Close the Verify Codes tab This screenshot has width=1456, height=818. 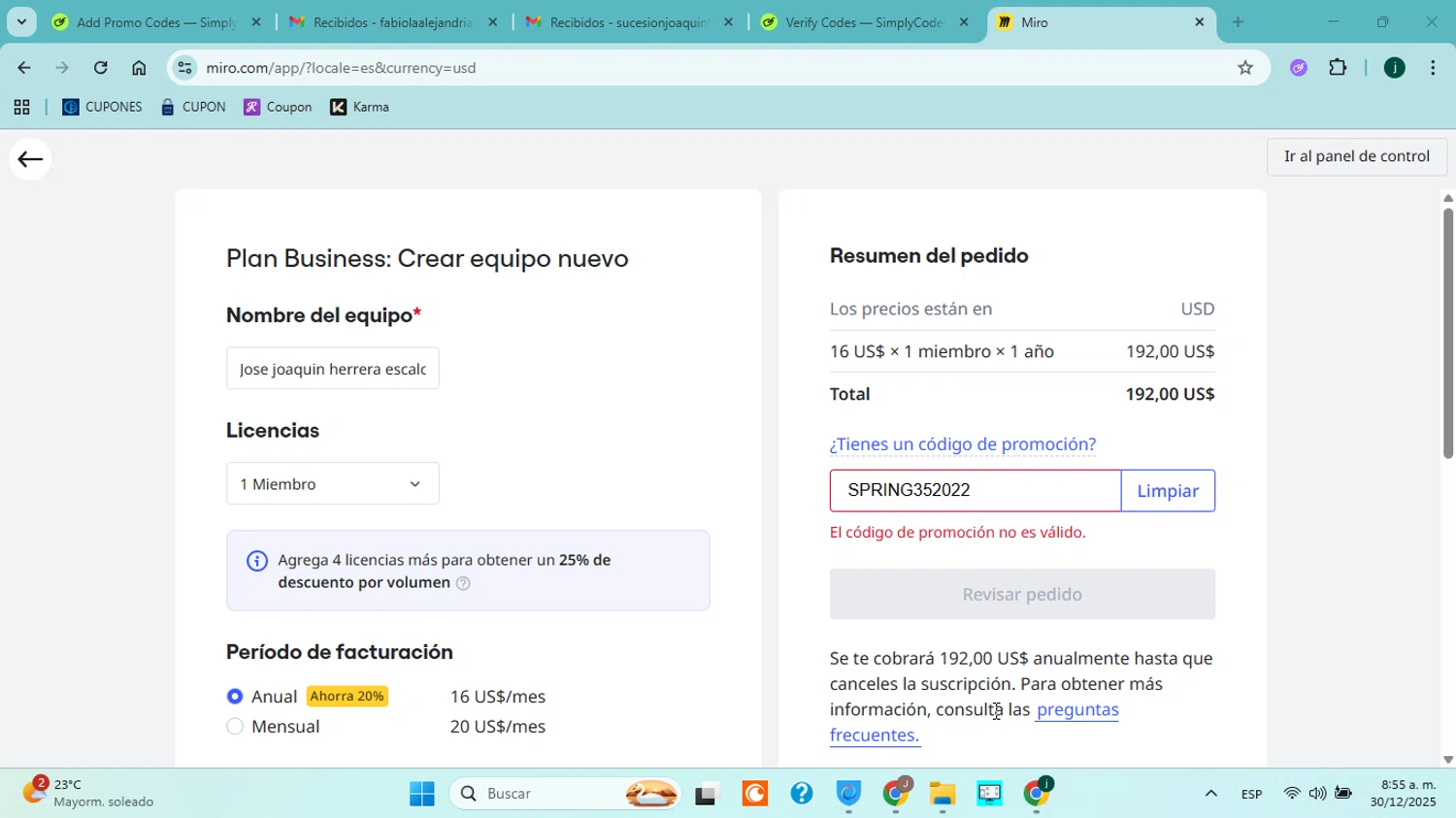(x=964, y=22)
